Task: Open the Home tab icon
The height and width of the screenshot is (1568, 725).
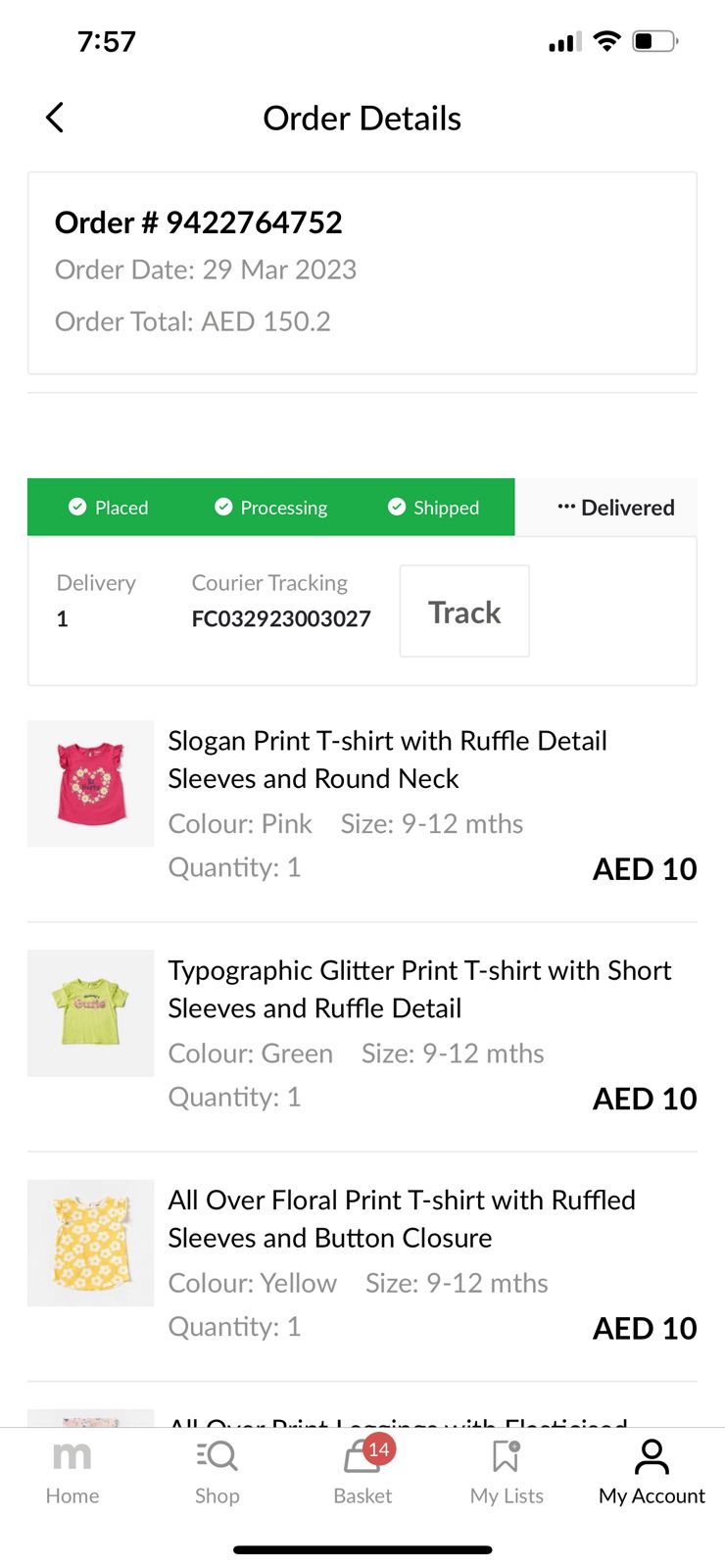Action: coord(72,1457)
